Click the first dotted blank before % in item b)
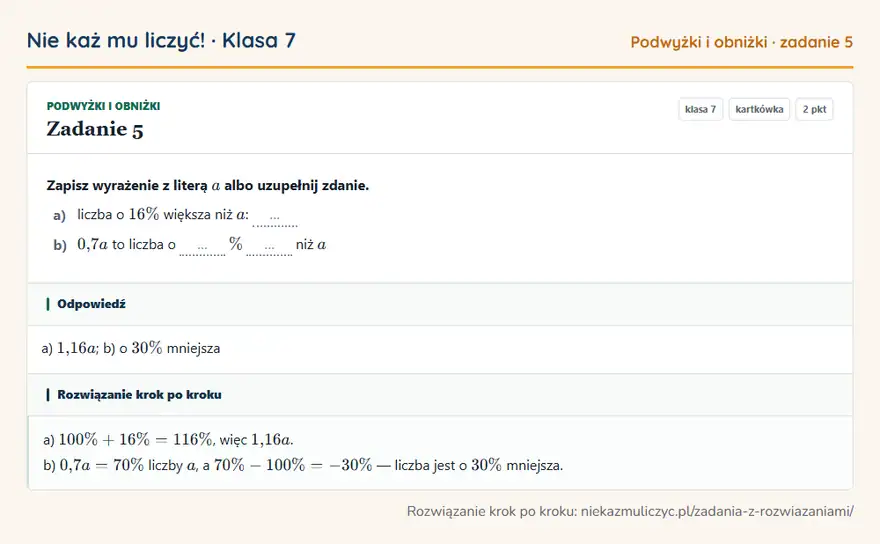Image resolution: width=880 pixels, height=544 pixels. point(203,247)
